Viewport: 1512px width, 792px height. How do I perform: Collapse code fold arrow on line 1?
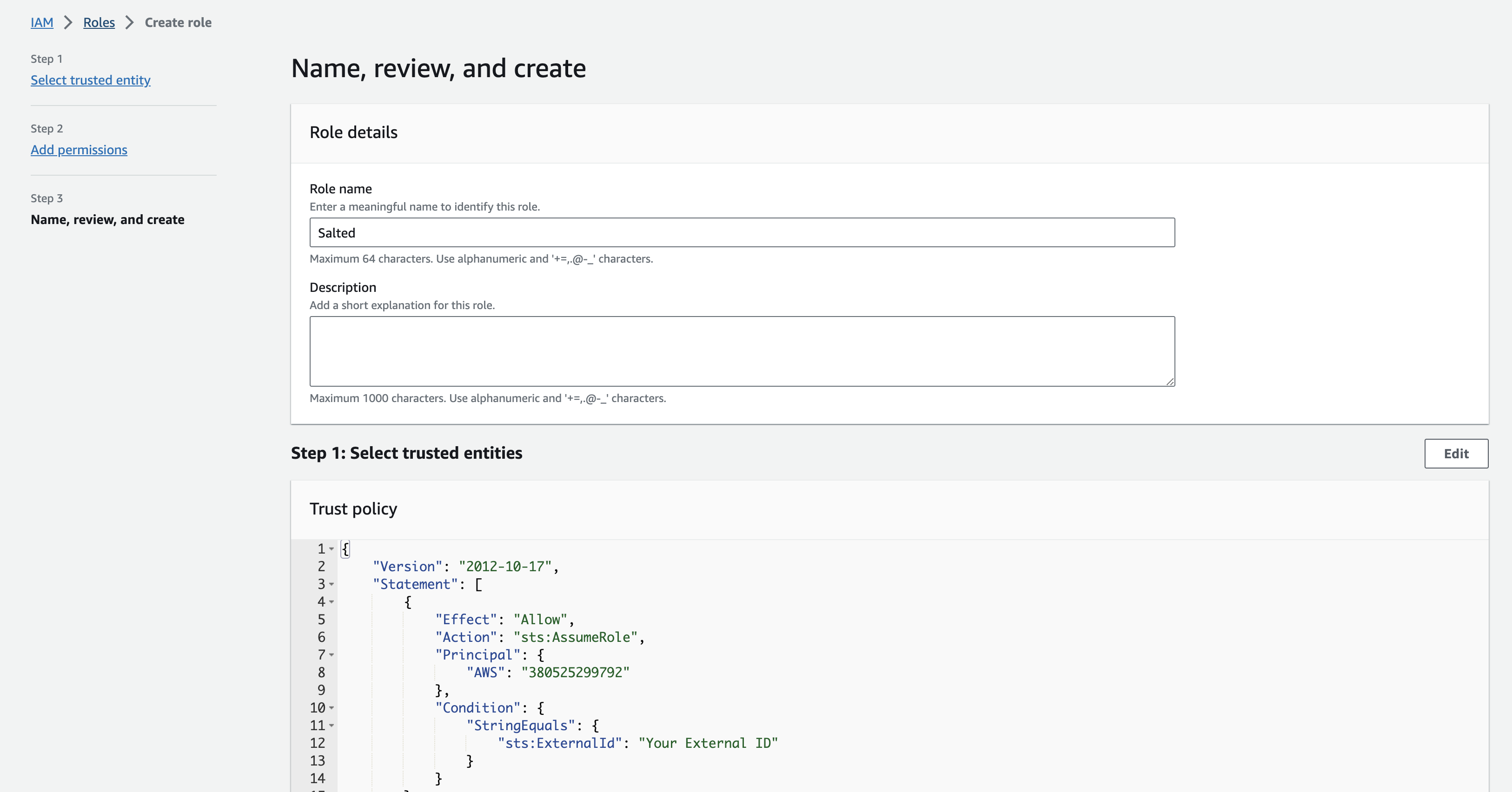[x=332, y=549]
